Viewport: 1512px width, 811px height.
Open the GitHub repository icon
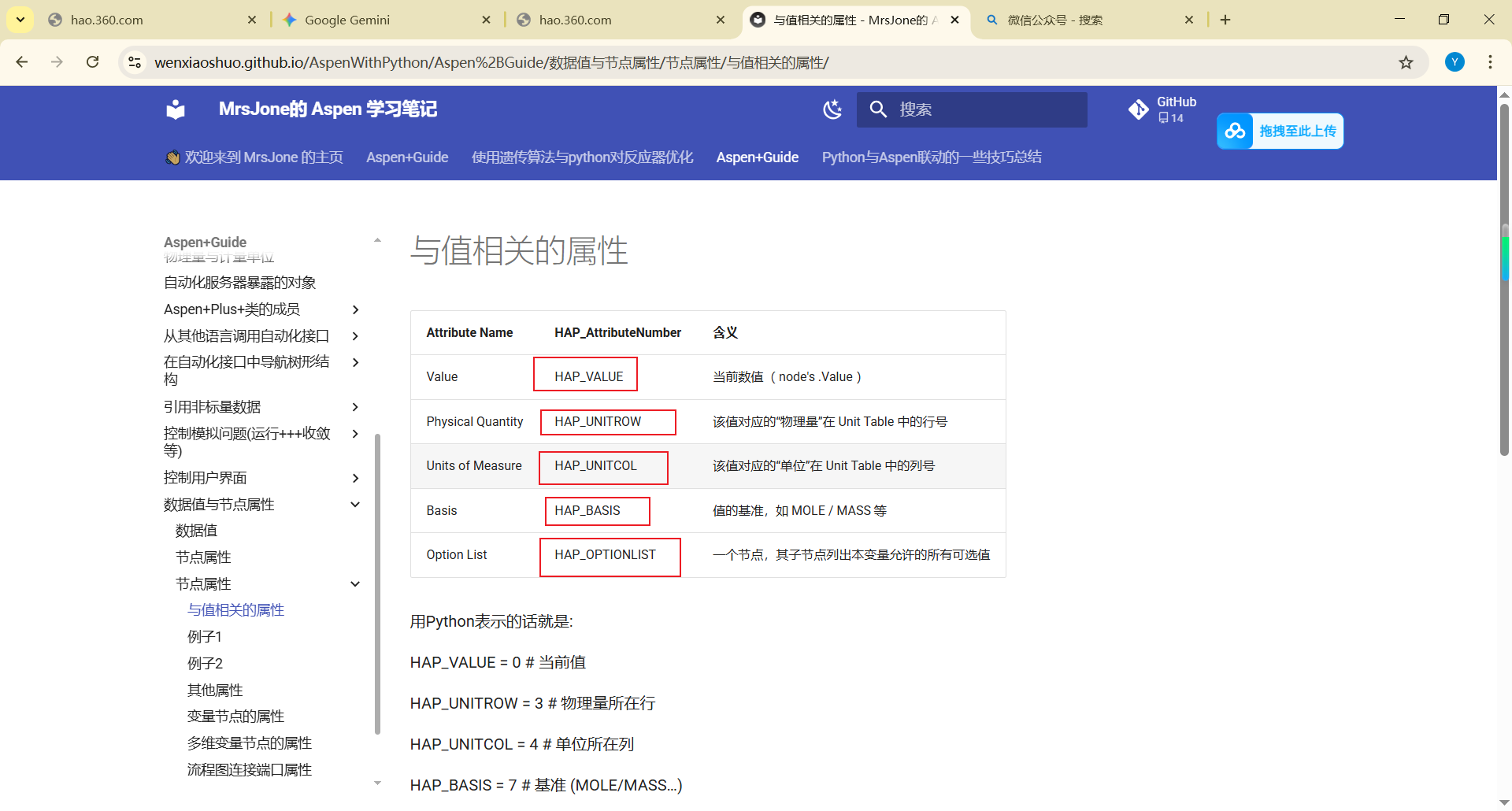1139,109
